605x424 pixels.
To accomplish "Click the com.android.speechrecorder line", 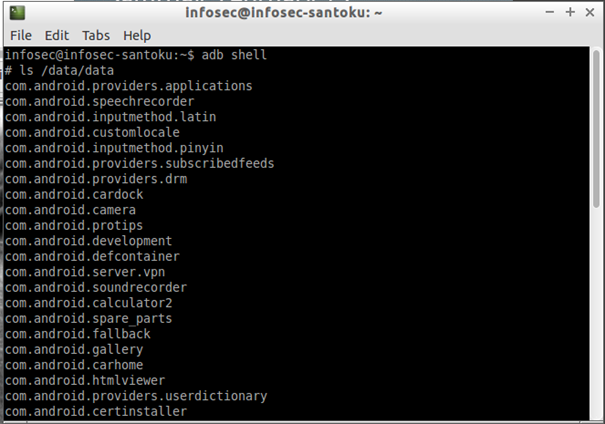I will pyautogui.click(x=99, y=102).
